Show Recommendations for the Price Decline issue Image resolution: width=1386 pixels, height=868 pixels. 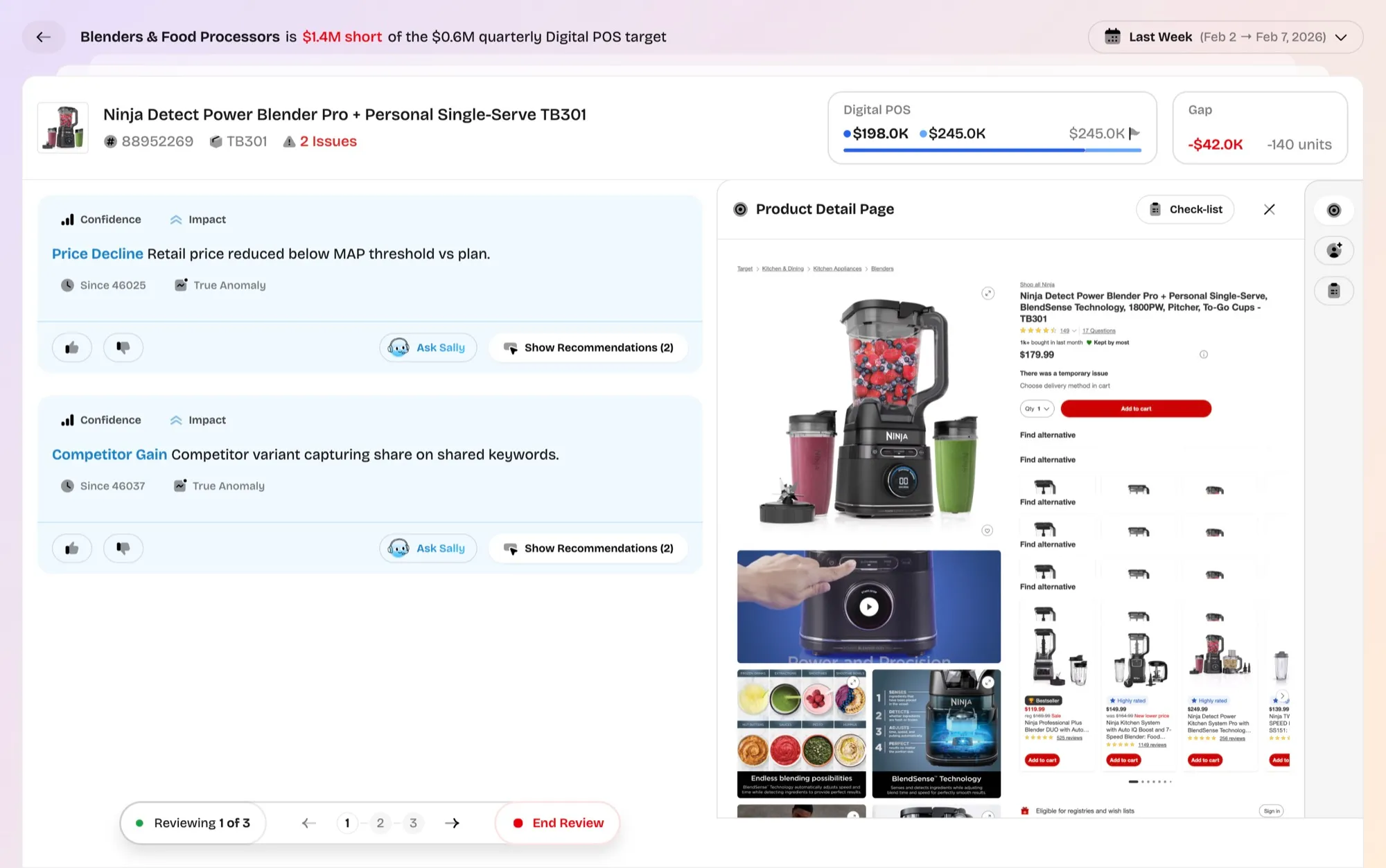[x=588, y=348]
